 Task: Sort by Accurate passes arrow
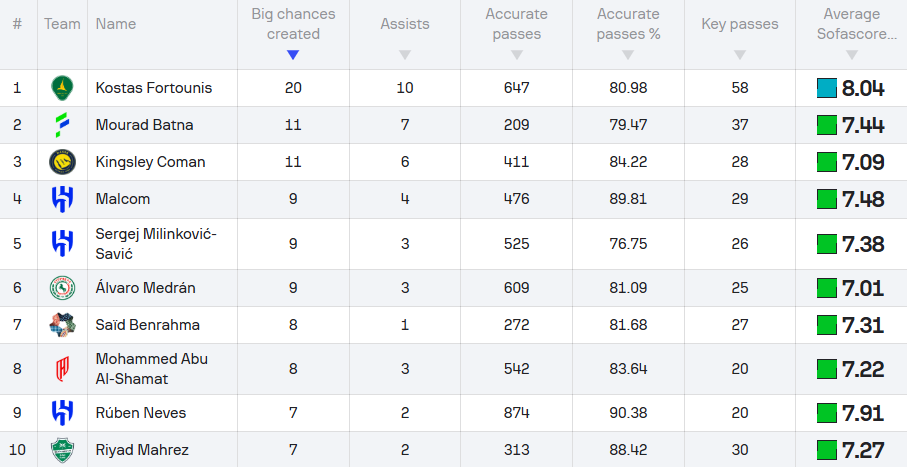pyautogui.click(x=517, y=55)
